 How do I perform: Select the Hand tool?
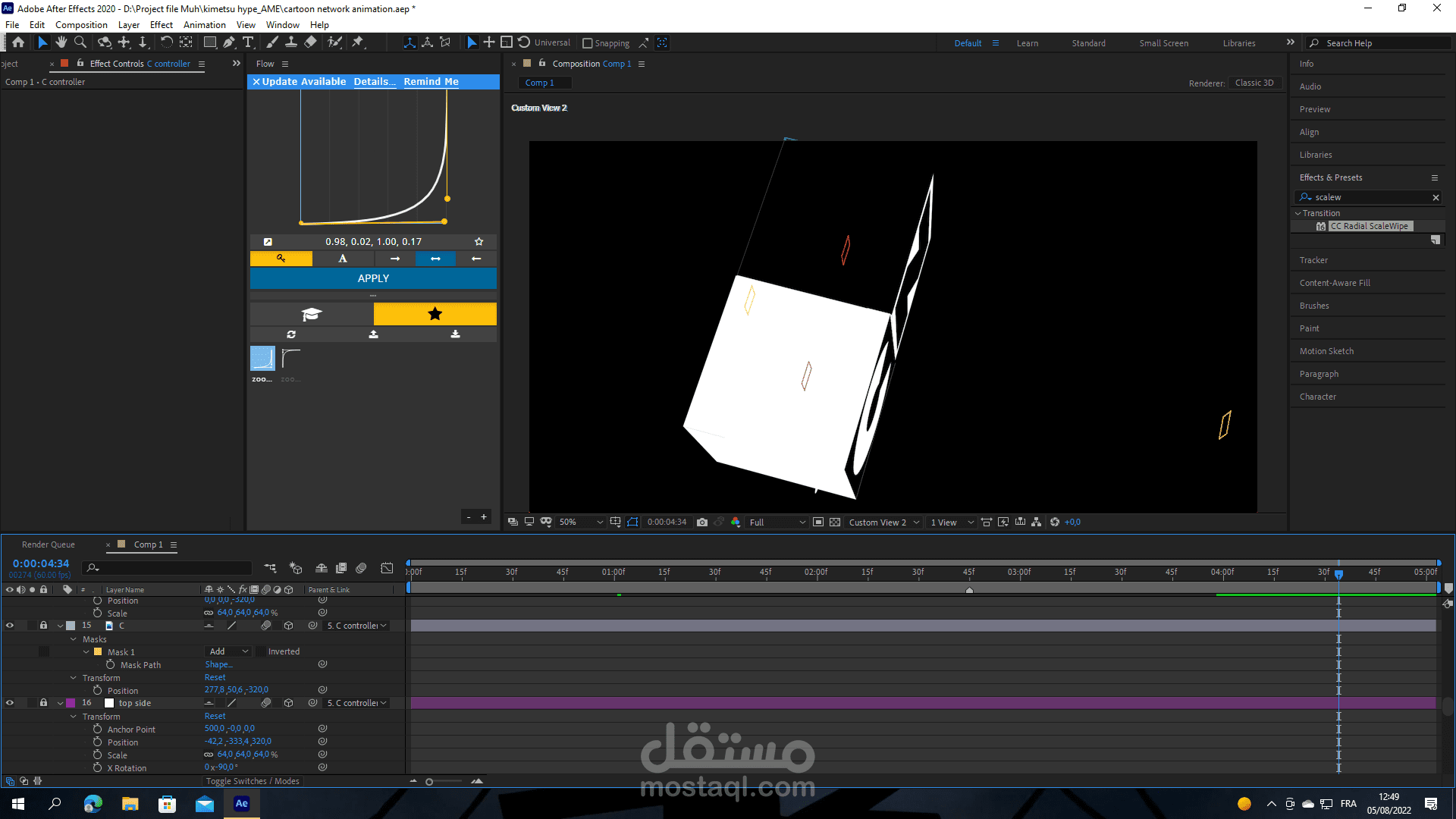[x=61, y=42]
